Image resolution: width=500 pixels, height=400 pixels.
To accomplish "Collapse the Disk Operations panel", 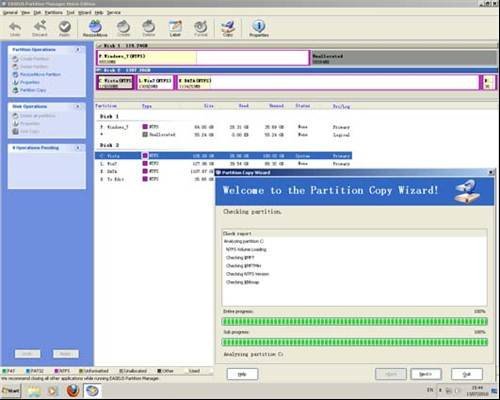I will [x=78, y=106].
